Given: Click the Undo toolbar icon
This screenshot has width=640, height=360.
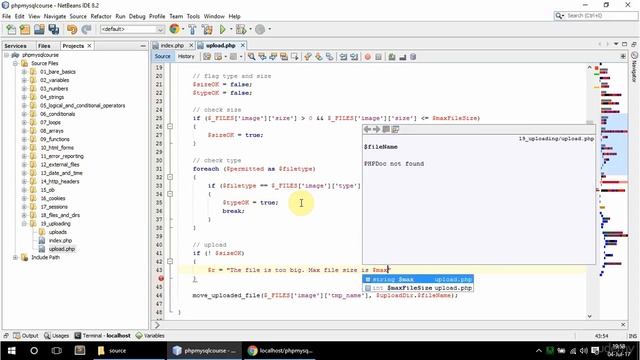Looking at the screenshot, I should click(x=72, y=29).
